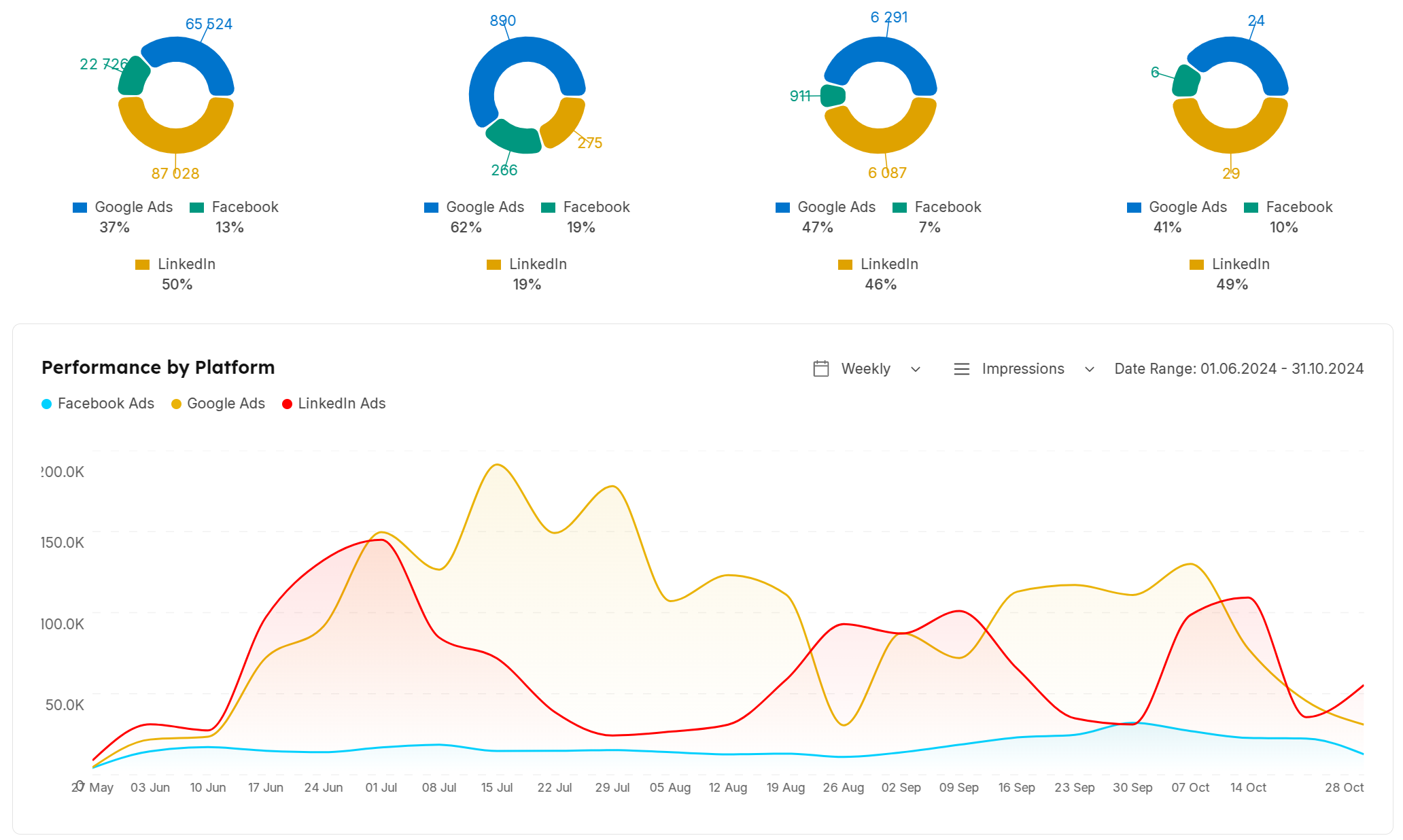Click Google Ads 37% legend in first donut
1403x840 pixels.
[133, 207]
